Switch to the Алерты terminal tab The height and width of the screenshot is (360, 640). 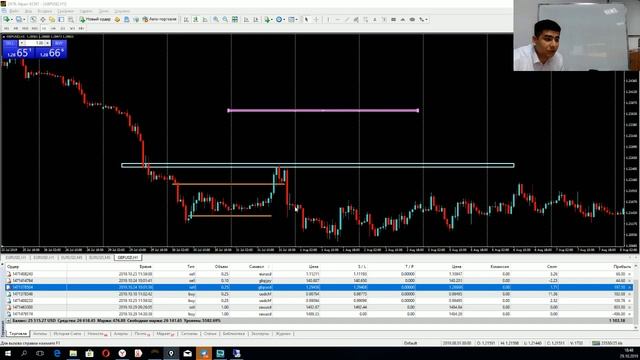pyautogui.click(x=121, y=334)
